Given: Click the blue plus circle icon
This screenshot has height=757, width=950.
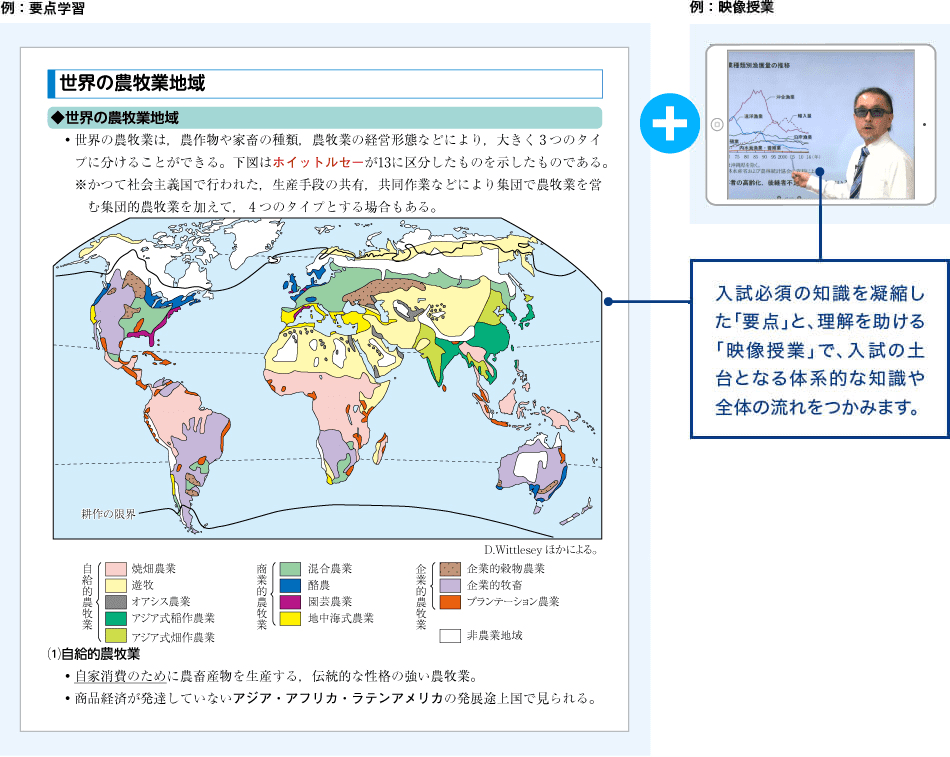Looking at the screenshot, I should pyautogui.click(x=669, y=123).
